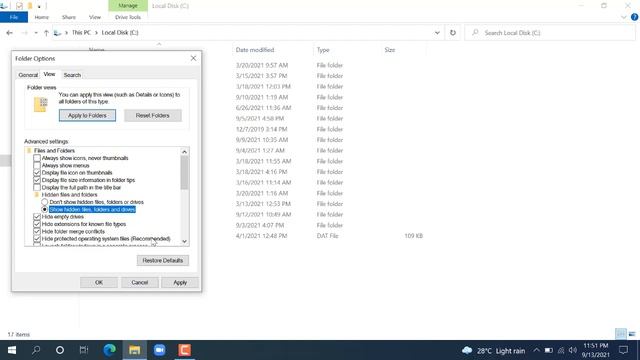This screenshot has height=360, width=640.
Task: Launch Microsoft Edge from taskbar
Action: 109,350
